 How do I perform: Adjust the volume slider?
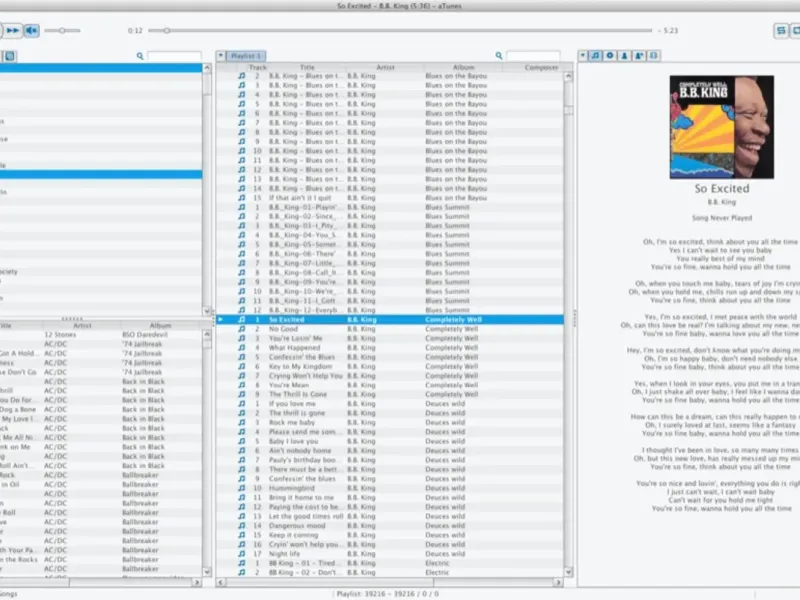(62, 31)
